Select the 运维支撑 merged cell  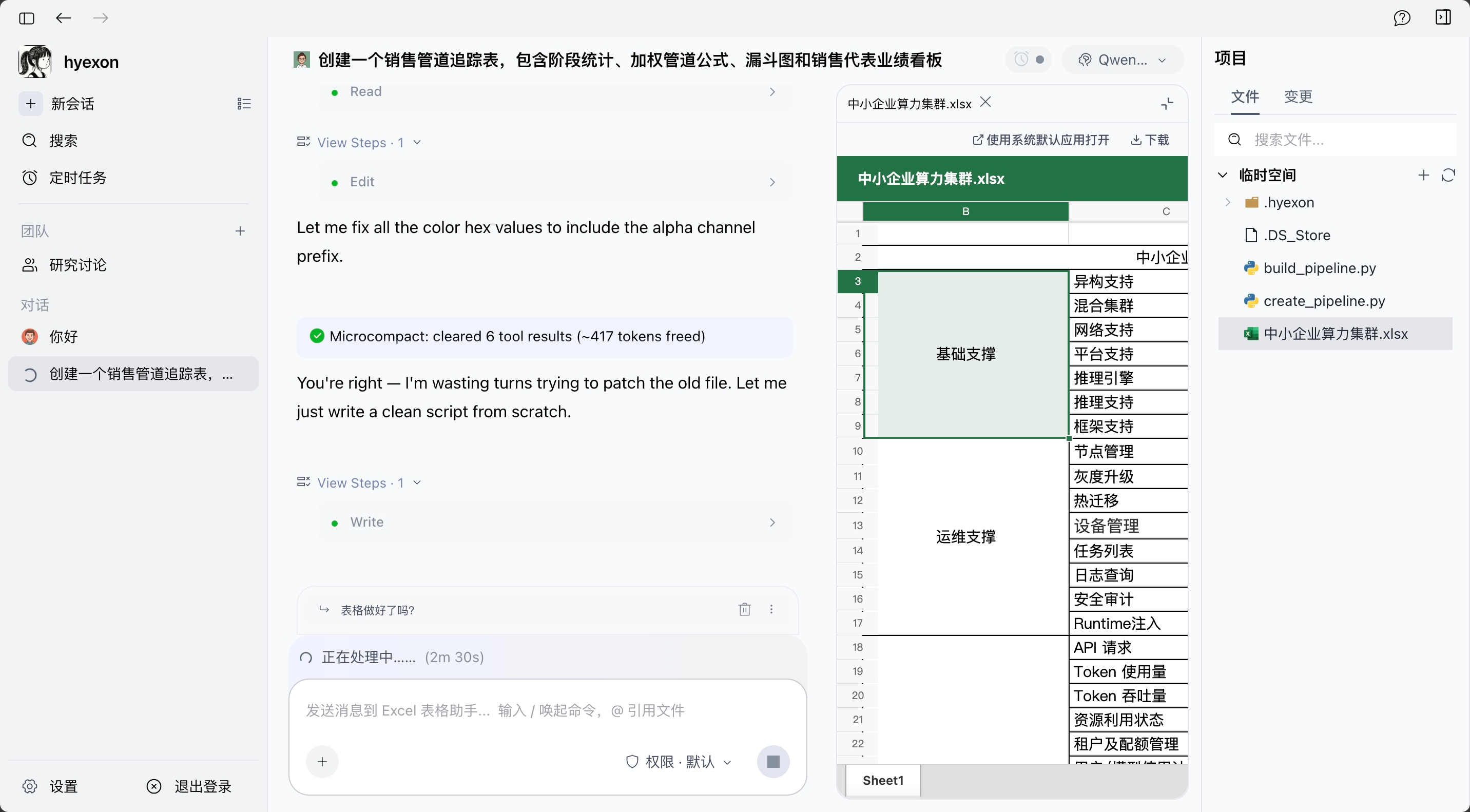point(965,537)
